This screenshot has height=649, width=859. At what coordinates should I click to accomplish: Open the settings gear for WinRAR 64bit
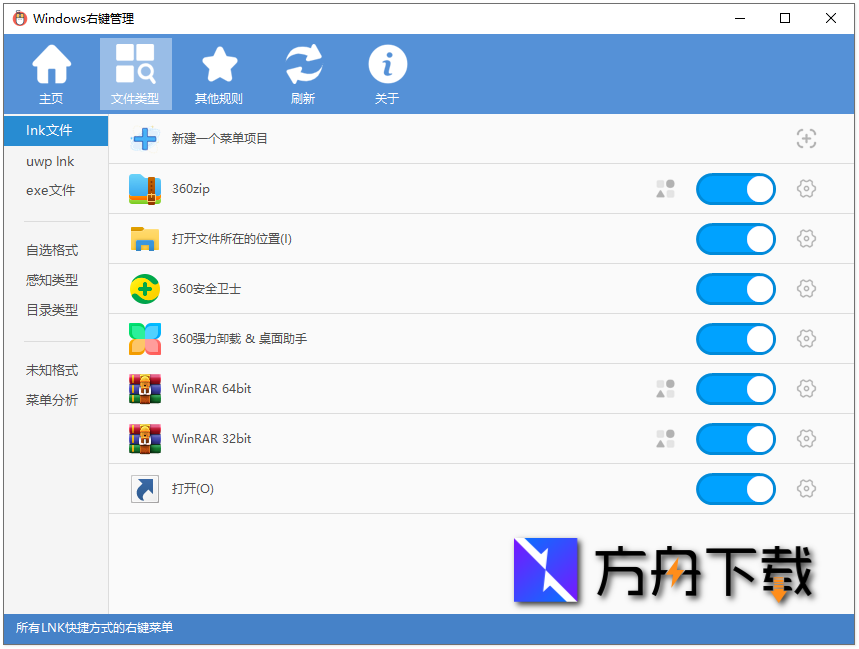806,389
